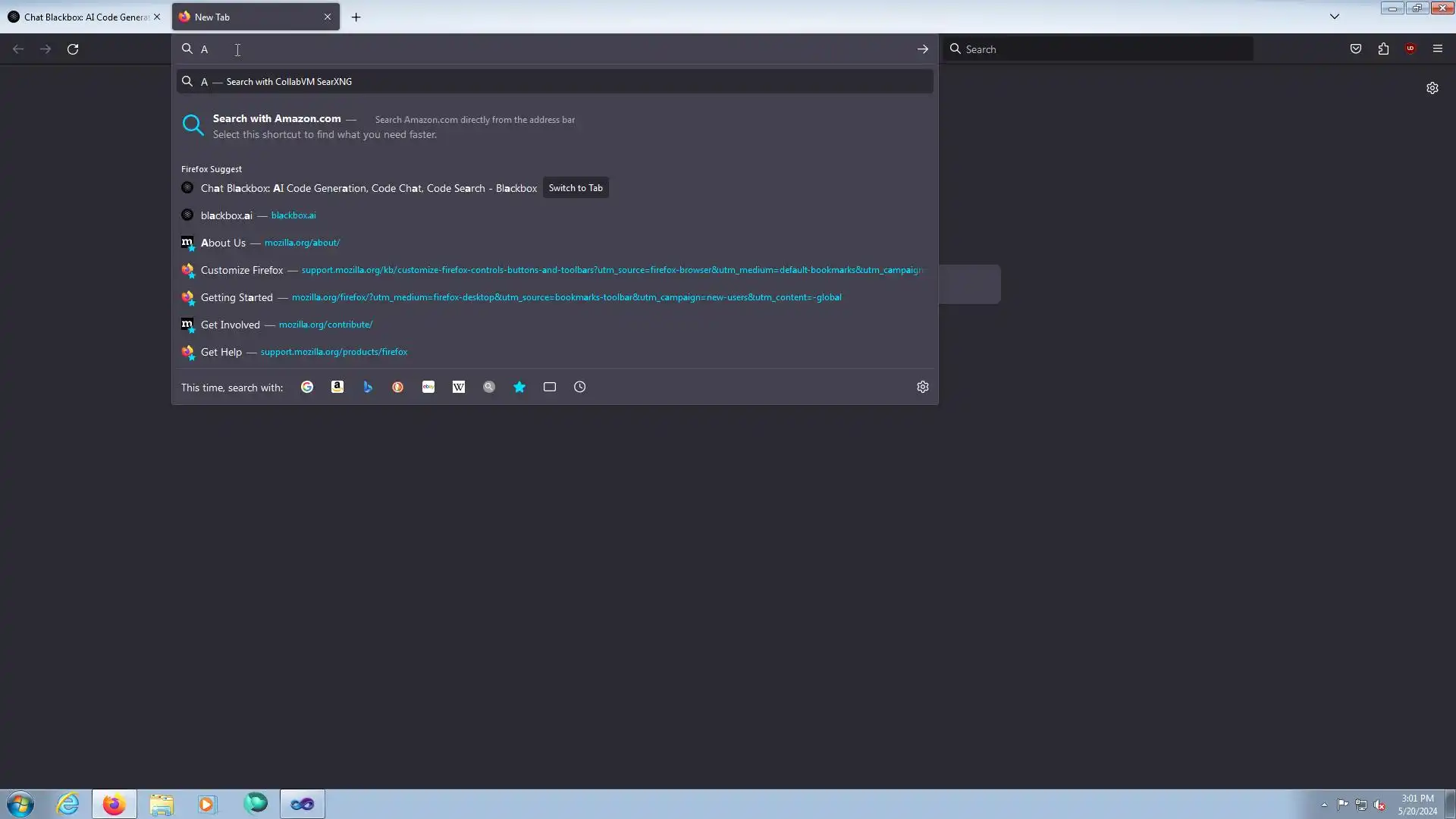Search this time with Bing
This screenshot has height=819, width=1456.
tap(368, 387)
